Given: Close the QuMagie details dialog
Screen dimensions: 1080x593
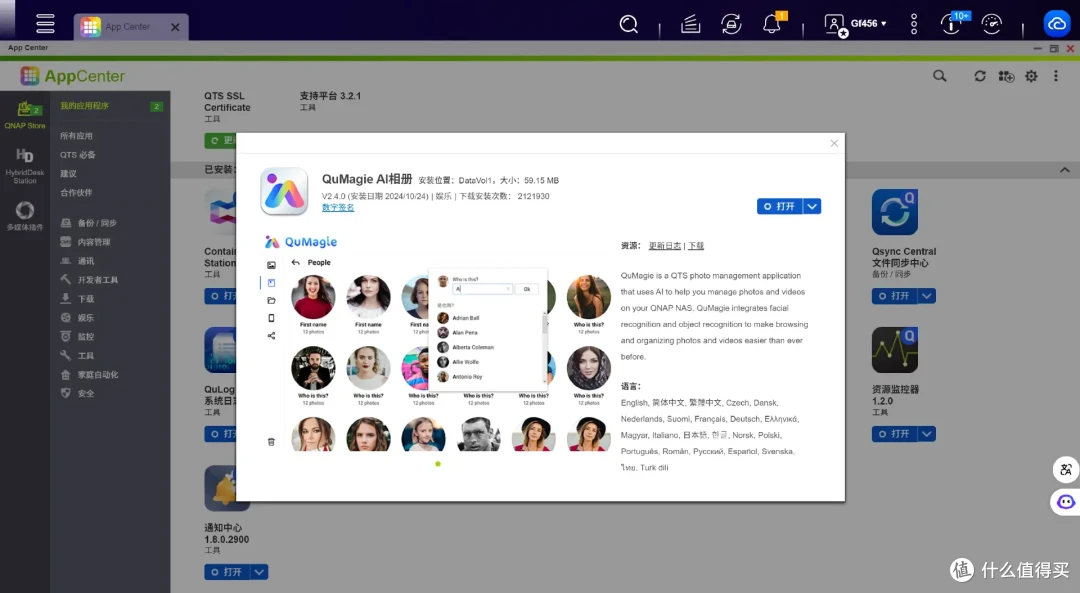Looking at the screenshot, I should coord(834,143).
